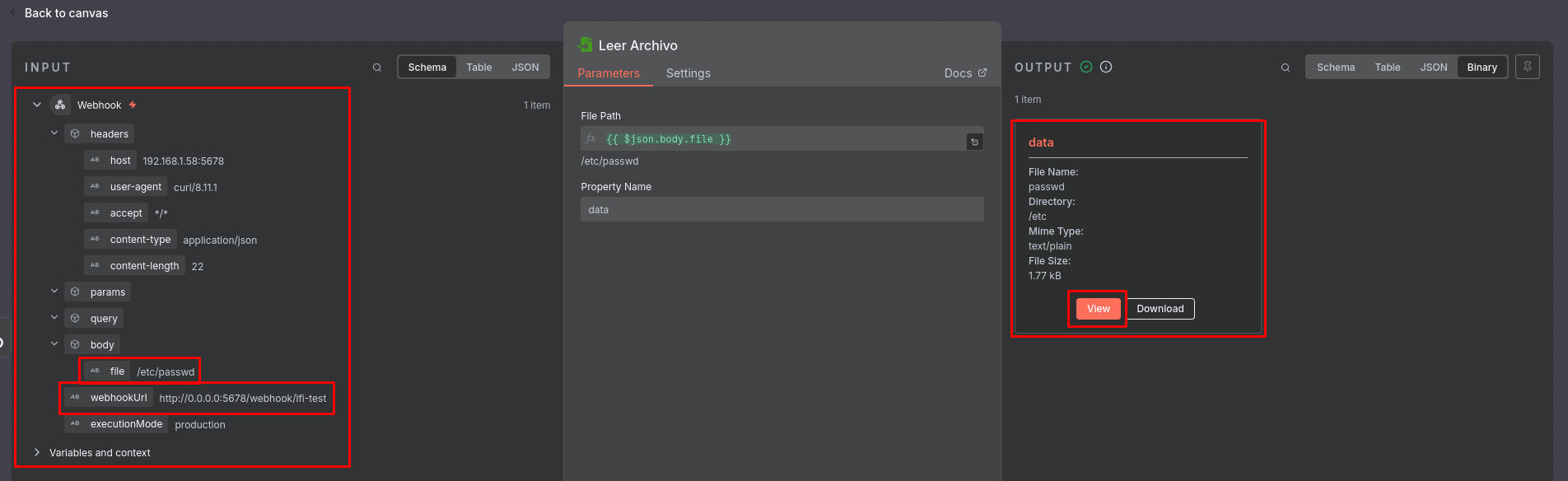Click the File Path expression reset icon

[x=974, y=142]
